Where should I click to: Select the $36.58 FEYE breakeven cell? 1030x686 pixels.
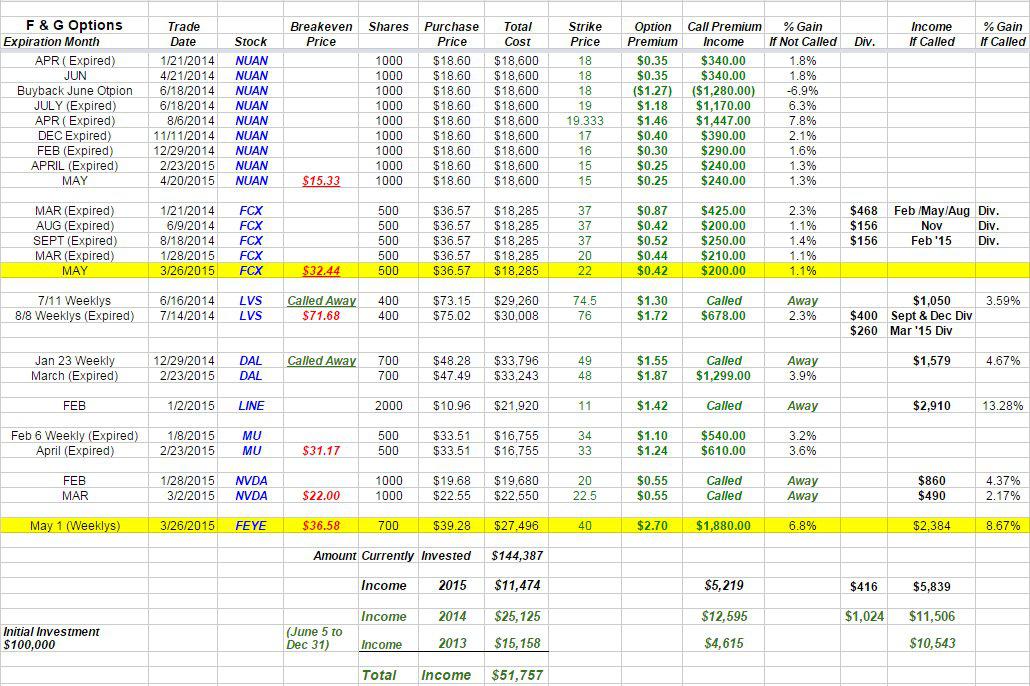[321, 526]
